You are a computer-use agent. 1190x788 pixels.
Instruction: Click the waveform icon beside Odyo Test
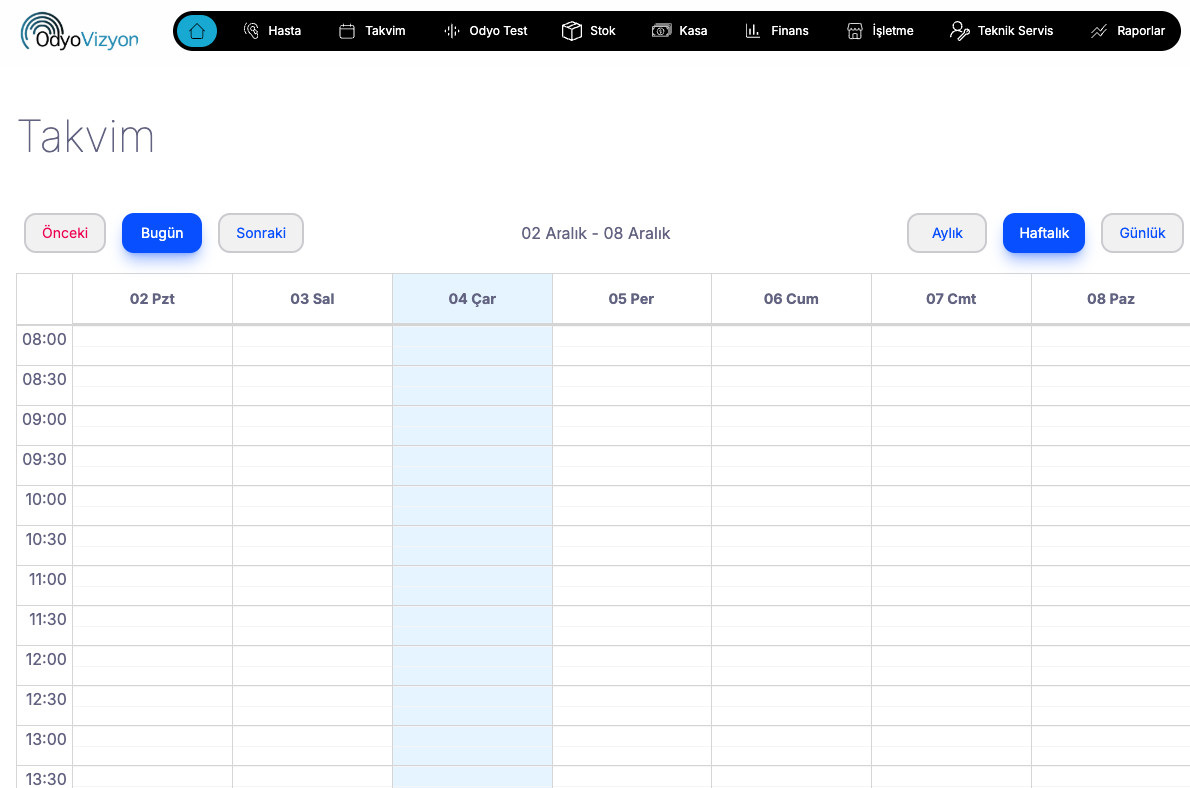point(452,31)
